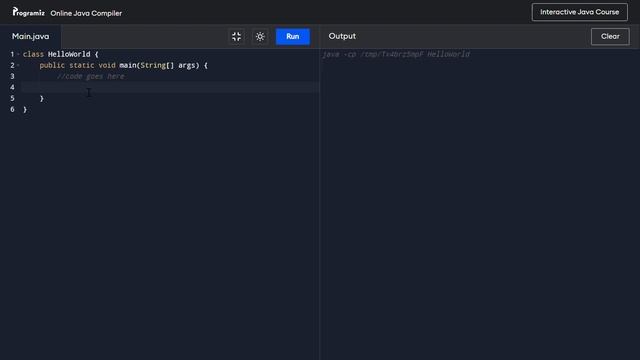Screen dimensions: 640x360
Task: Clear the output panel
Action: (x=610, y=37)
